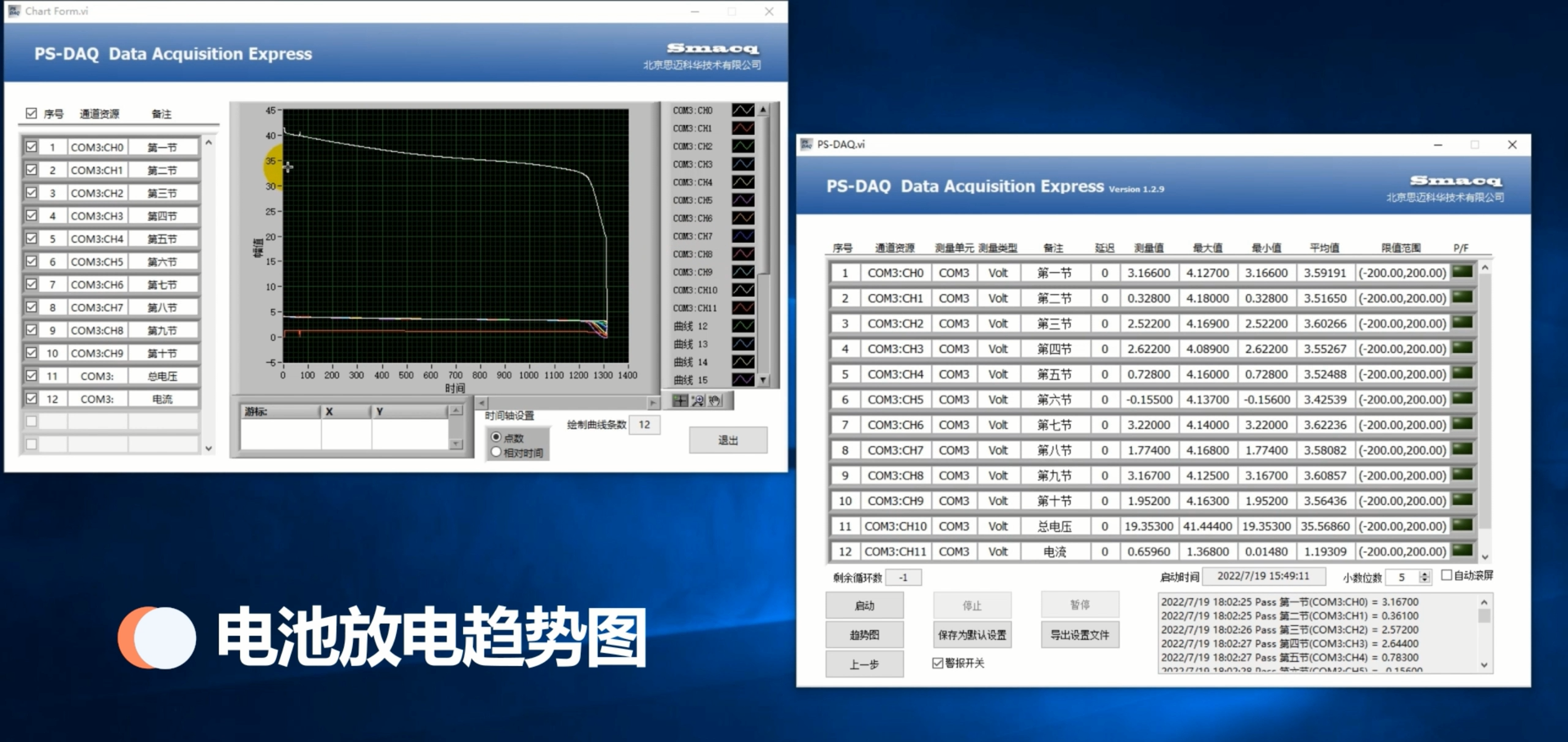Select the 相对时间 radio button
Screen dimensions: 1568x742
tap(496, 452)
